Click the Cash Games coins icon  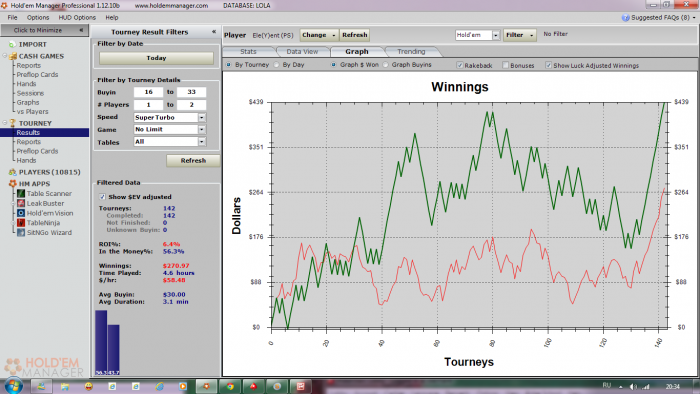12,56
